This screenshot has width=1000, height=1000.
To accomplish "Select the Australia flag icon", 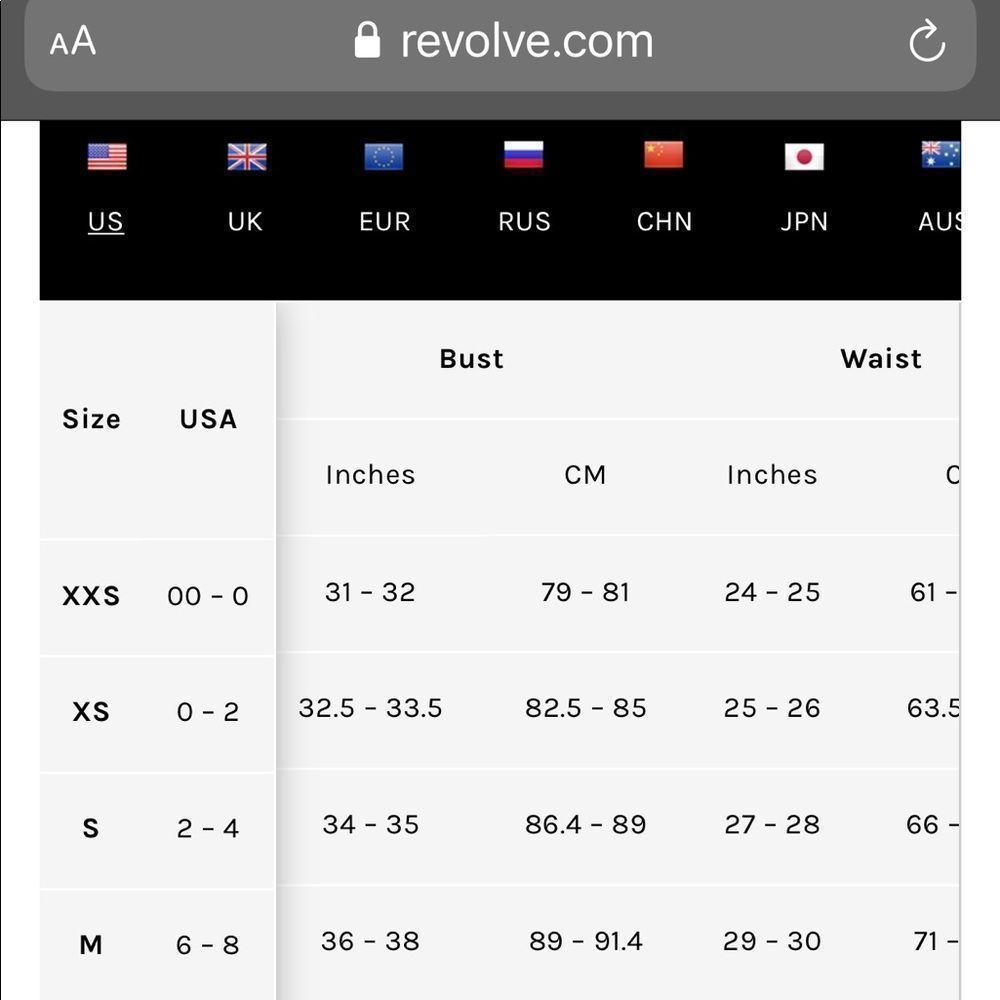I will tap(941, 155).
